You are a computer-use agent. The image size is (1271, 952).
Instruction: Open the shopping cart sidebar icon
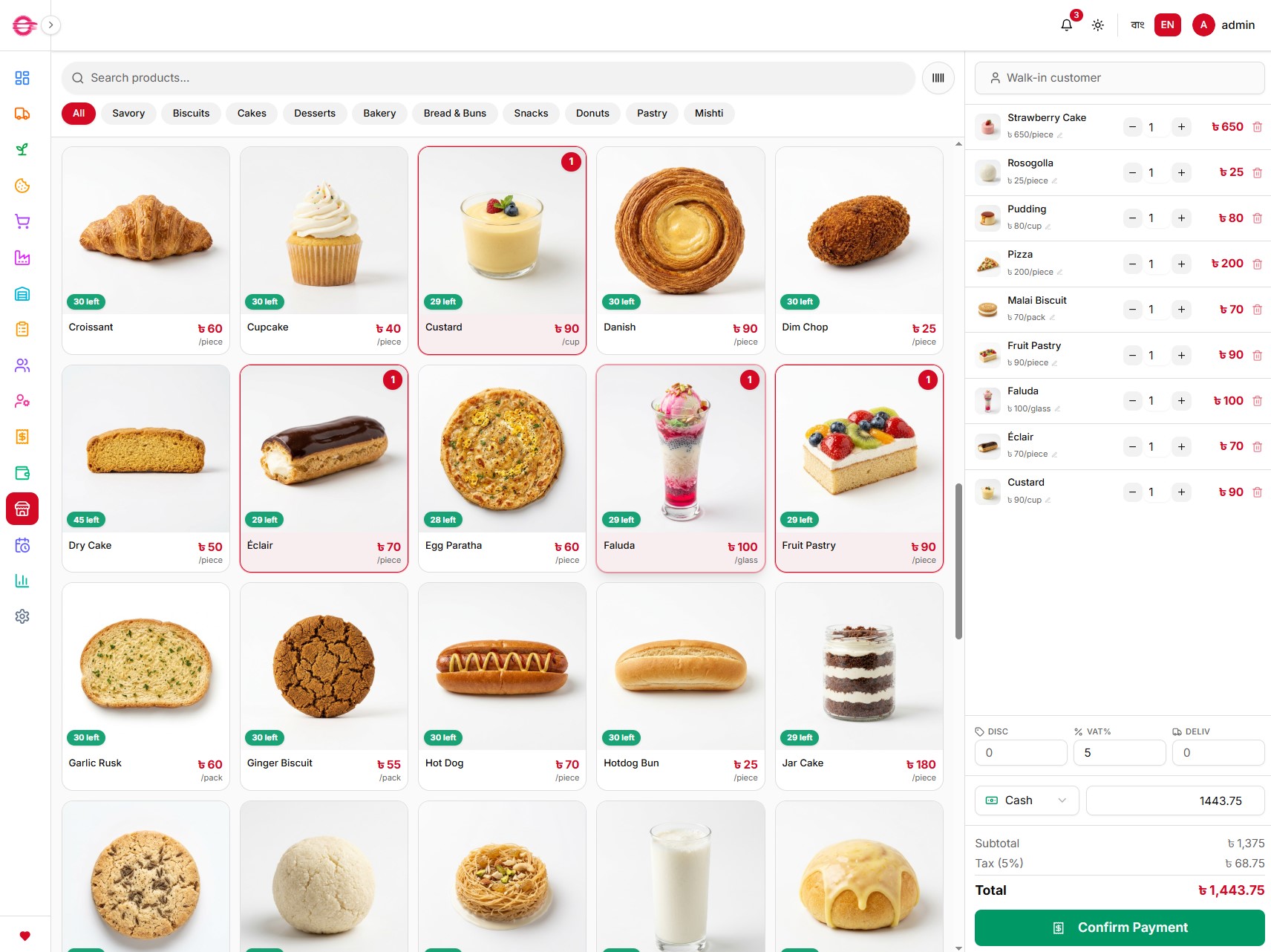click(22, 221)
